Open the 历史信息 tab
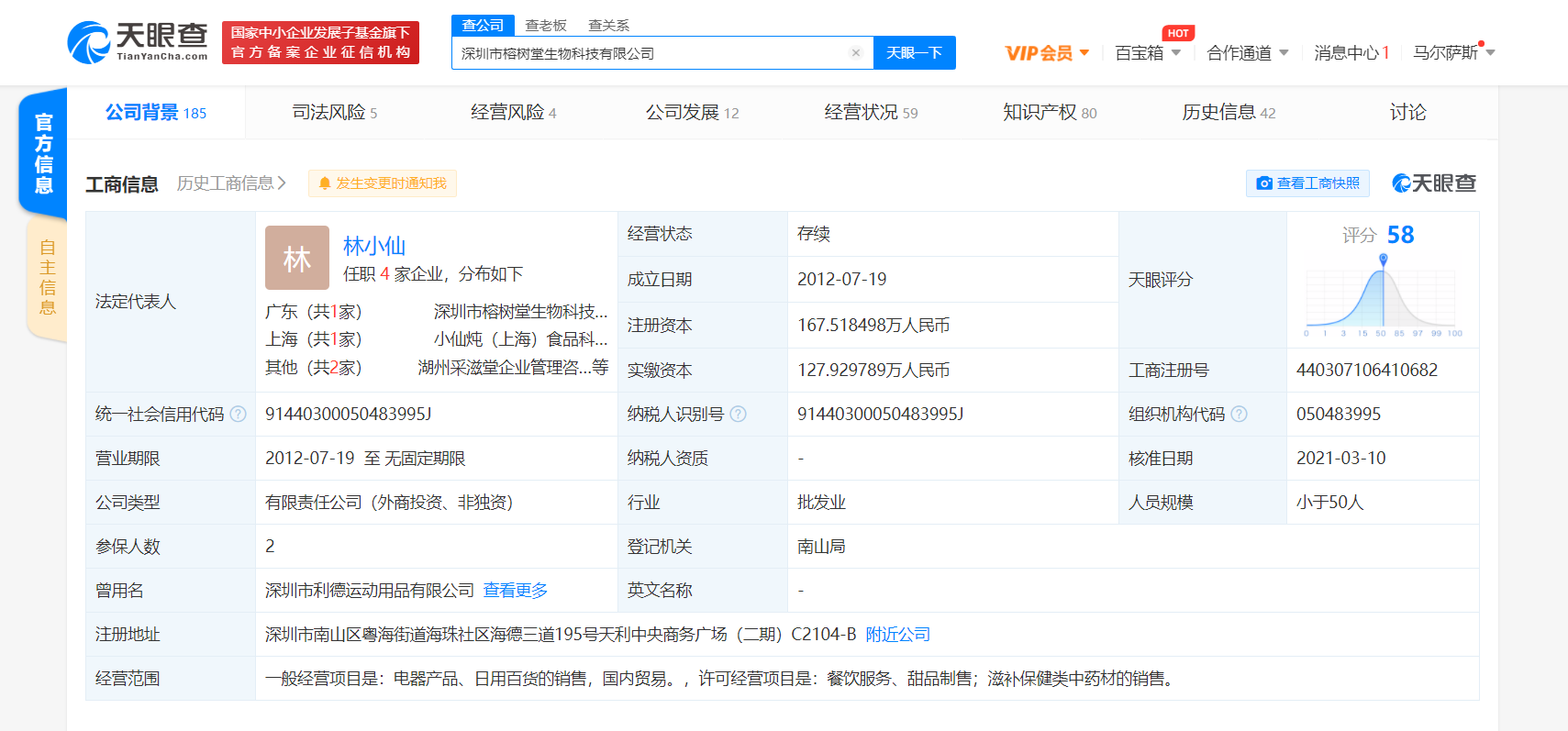 pos(1229,113)
